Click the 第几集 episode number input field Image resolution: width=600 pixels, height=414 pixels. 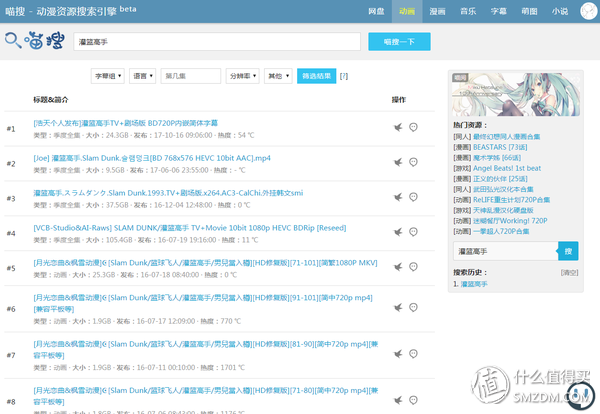point(190,75)
